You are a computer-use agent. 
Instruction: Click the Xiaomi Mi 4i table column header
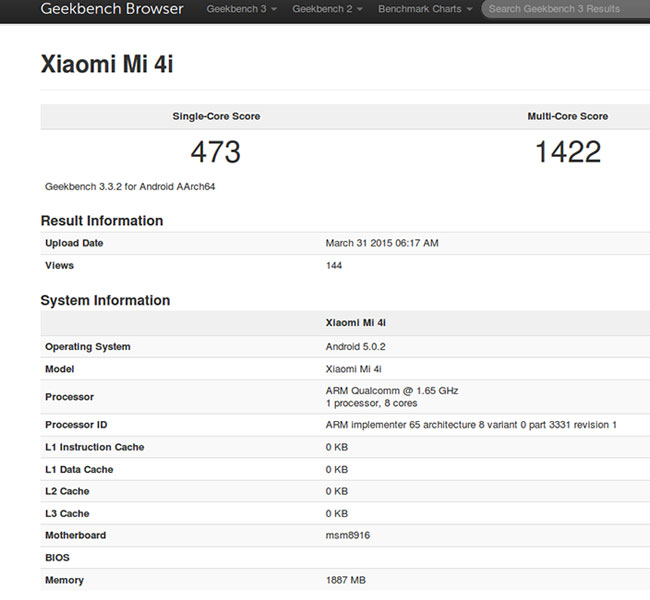point(356,323)
